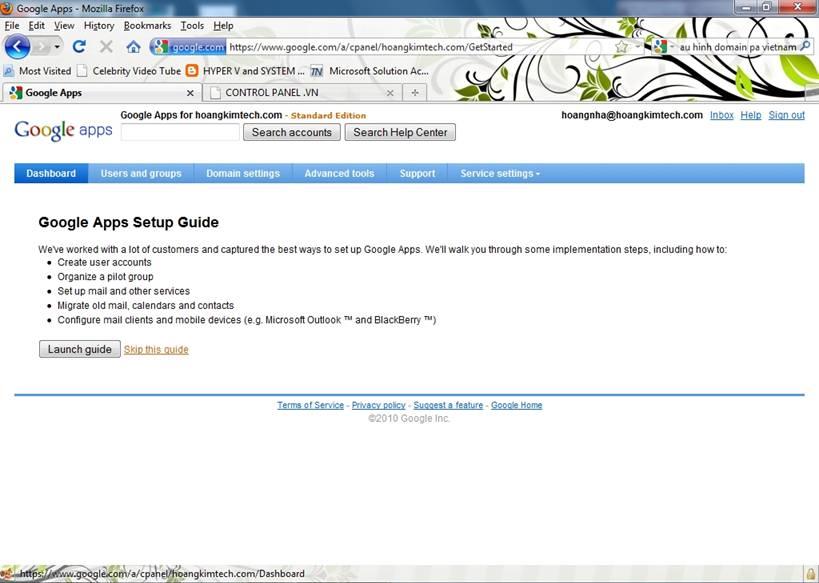Click hoangnha@hoangkimtech.com account text
Screen dimensions: 819x583
tap(632, 115)
